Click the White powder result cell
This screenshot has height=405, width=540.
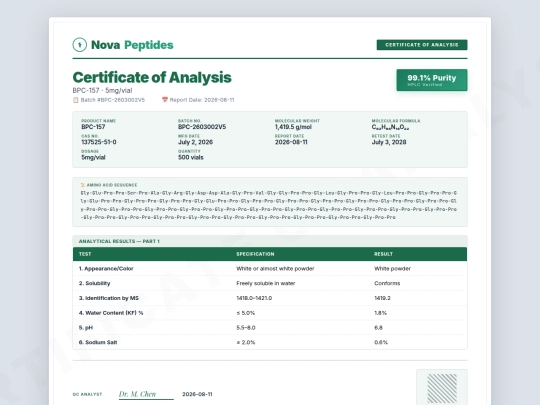point(393,269)
